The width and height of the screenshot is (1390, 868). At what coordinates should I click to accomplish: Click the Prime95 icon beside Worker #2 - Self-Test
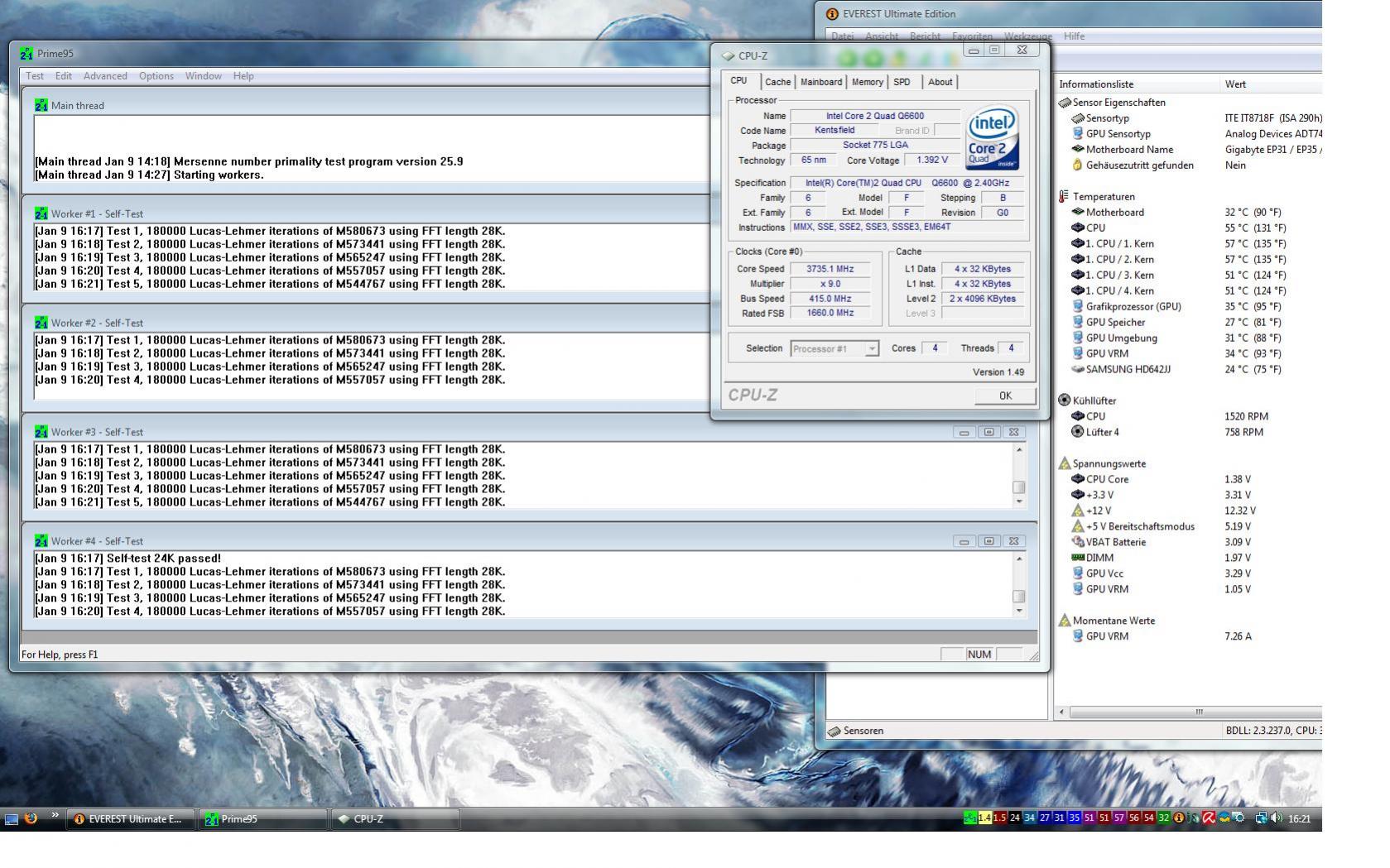[41, 323]
